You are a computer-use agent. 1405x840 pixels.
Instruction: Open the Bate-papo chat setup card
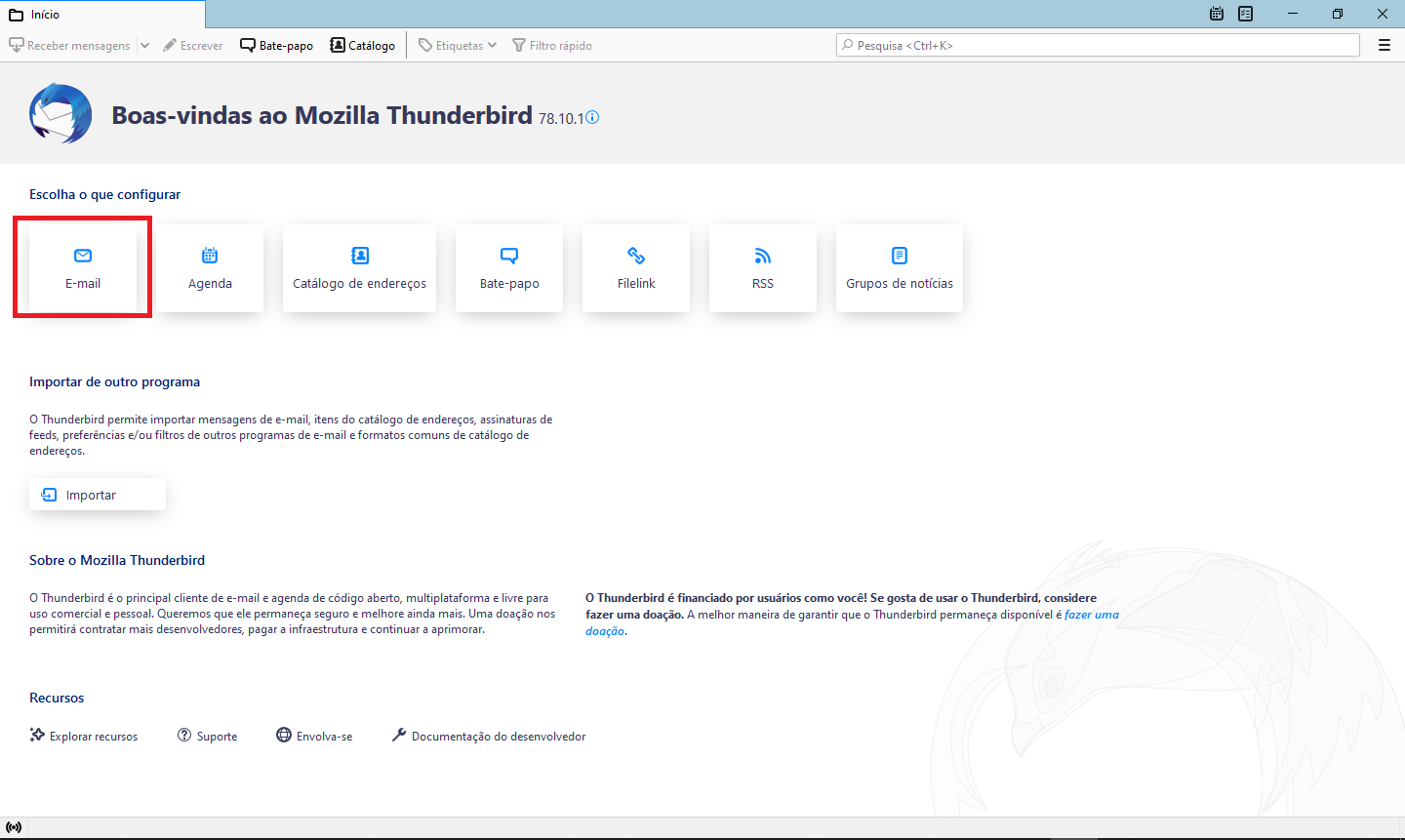coord(509,268)
